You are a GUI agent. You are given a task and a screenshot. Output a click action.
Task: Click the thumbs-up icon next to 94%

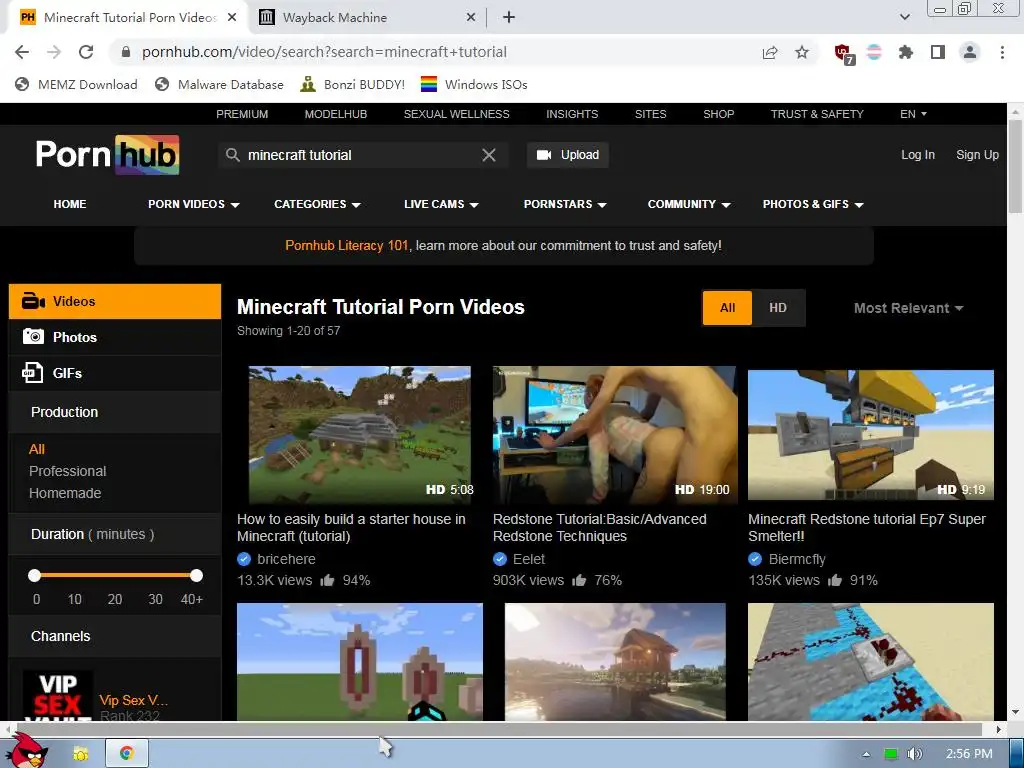tap(327, 580)
